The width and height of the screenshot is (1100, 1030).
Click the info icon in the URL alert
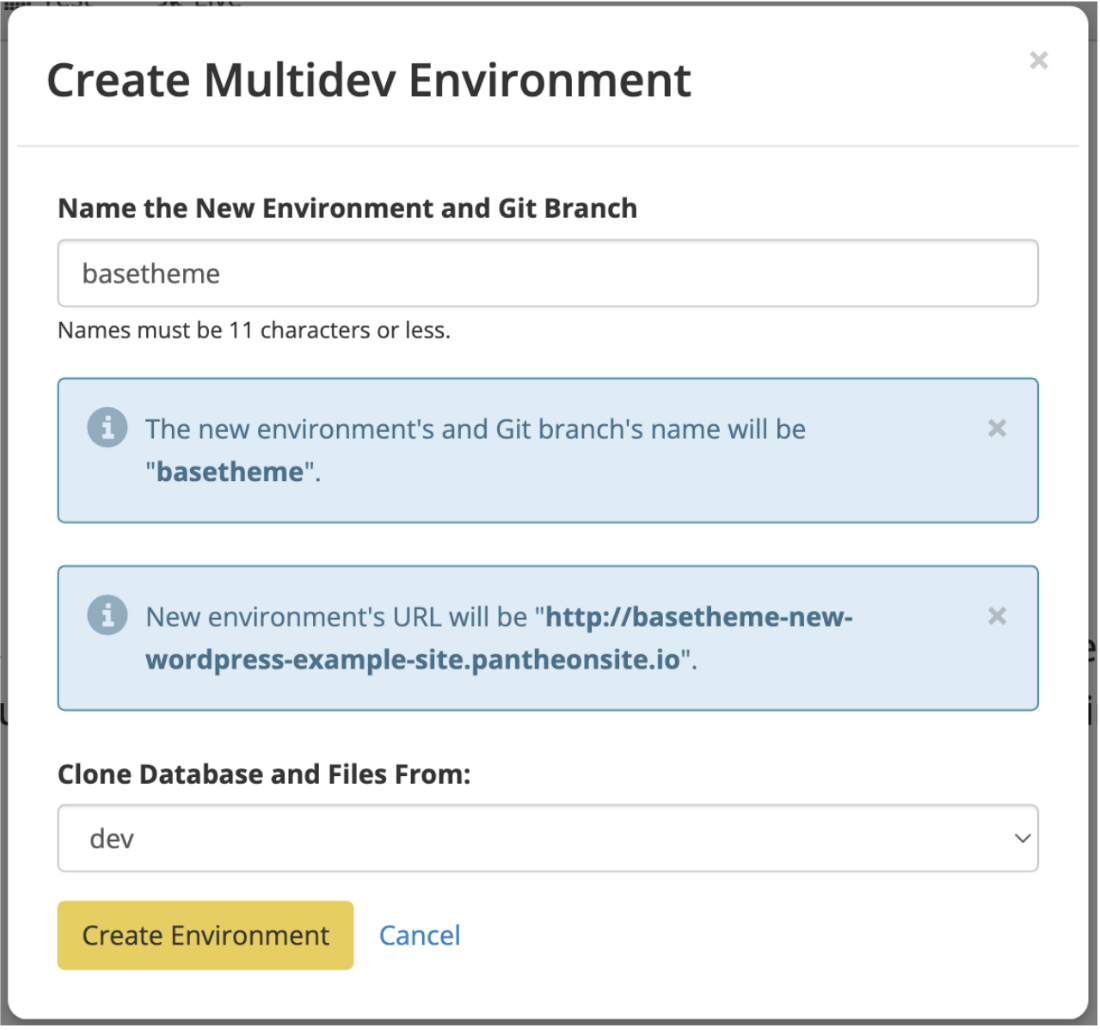pos(107,616)
